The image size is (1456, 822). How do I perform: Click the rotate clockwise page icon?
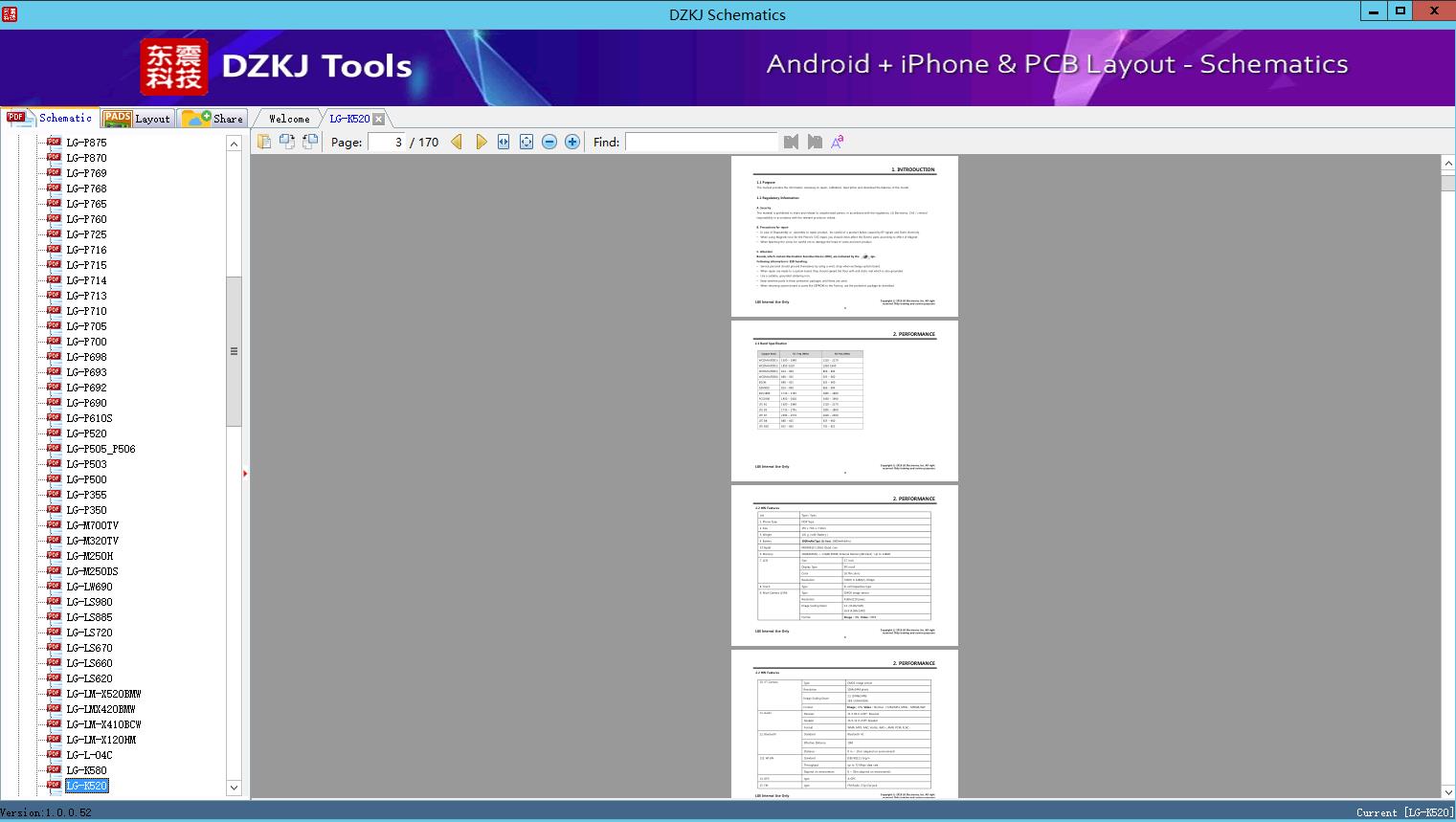(x=310, y=142)
